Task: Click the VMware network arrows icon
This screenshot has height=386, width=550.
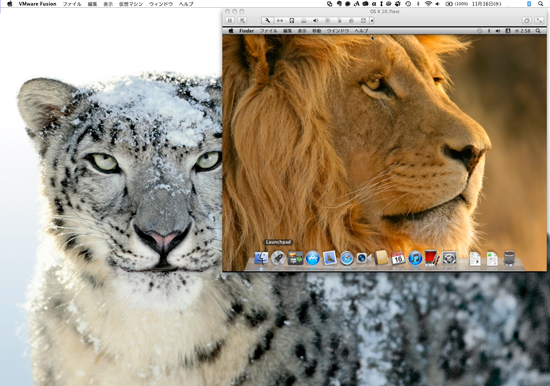Action: (x=280, y=21)
